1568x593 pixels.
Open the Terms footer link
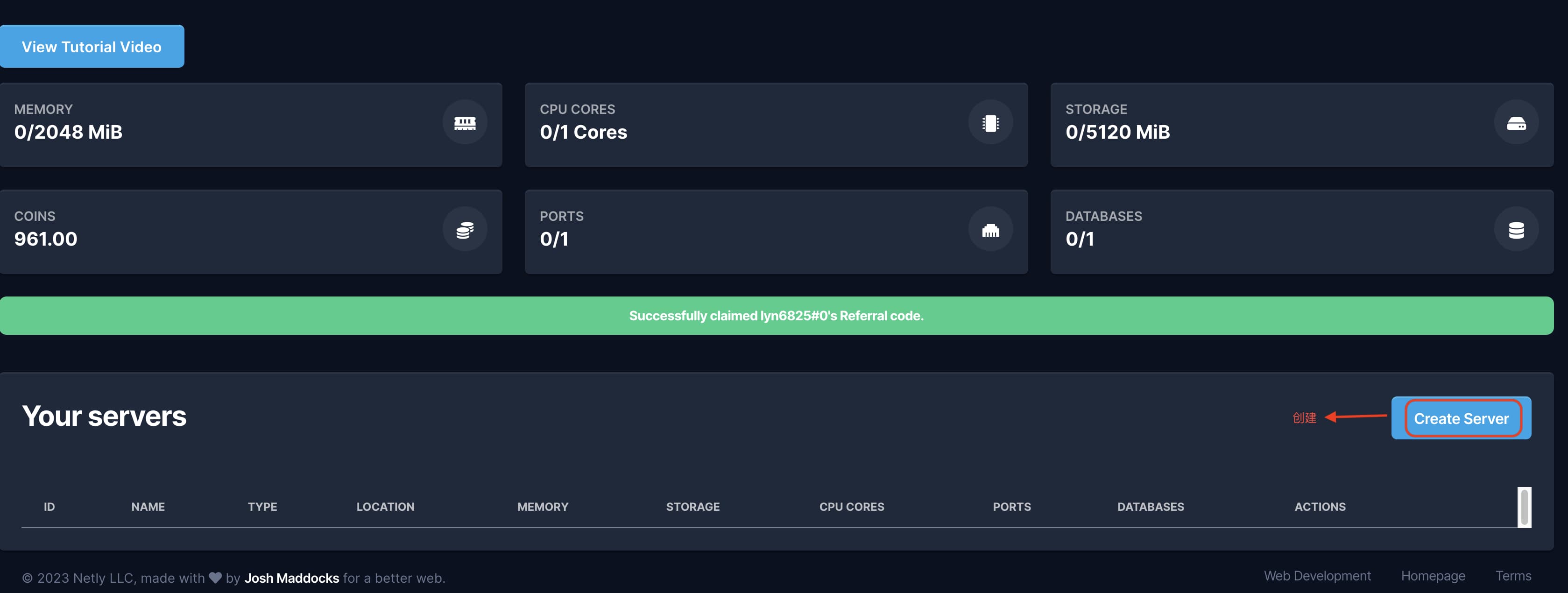pyautogui.click(x=1513, y=576)
